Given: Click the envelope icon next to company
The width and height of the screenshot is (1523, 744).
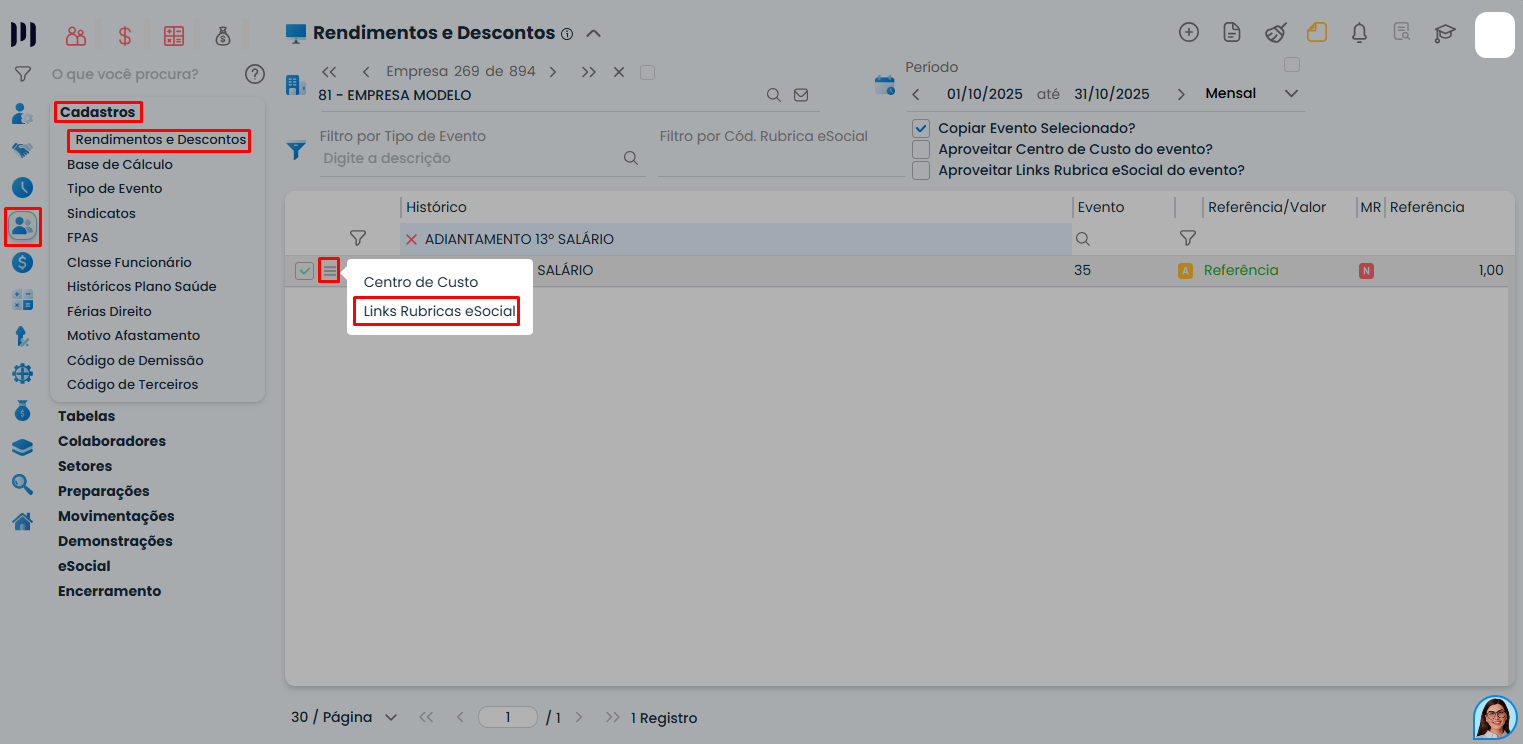Looking at the screenshot, I should (801, 95).
